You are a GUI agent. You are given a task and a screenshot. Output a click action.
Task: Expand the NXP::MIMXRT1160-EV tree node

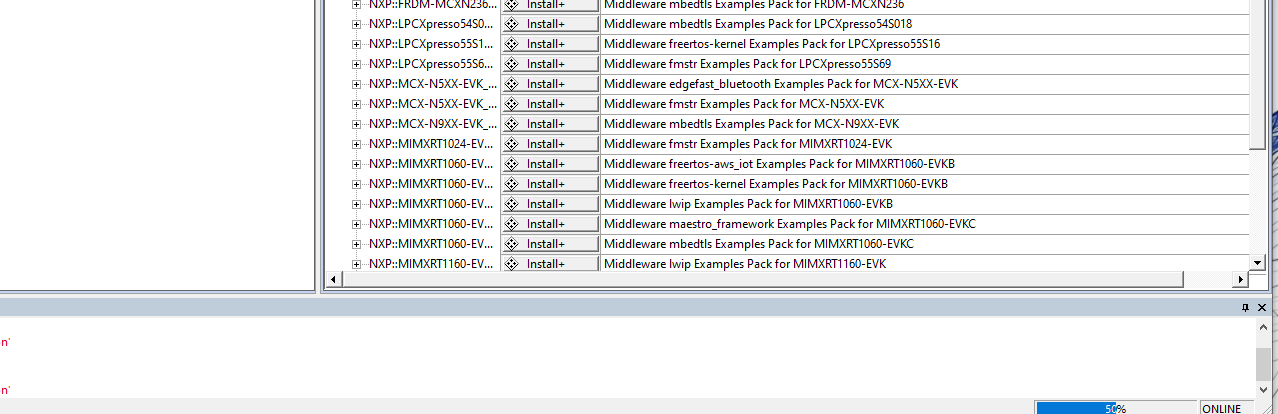point(357,264)
